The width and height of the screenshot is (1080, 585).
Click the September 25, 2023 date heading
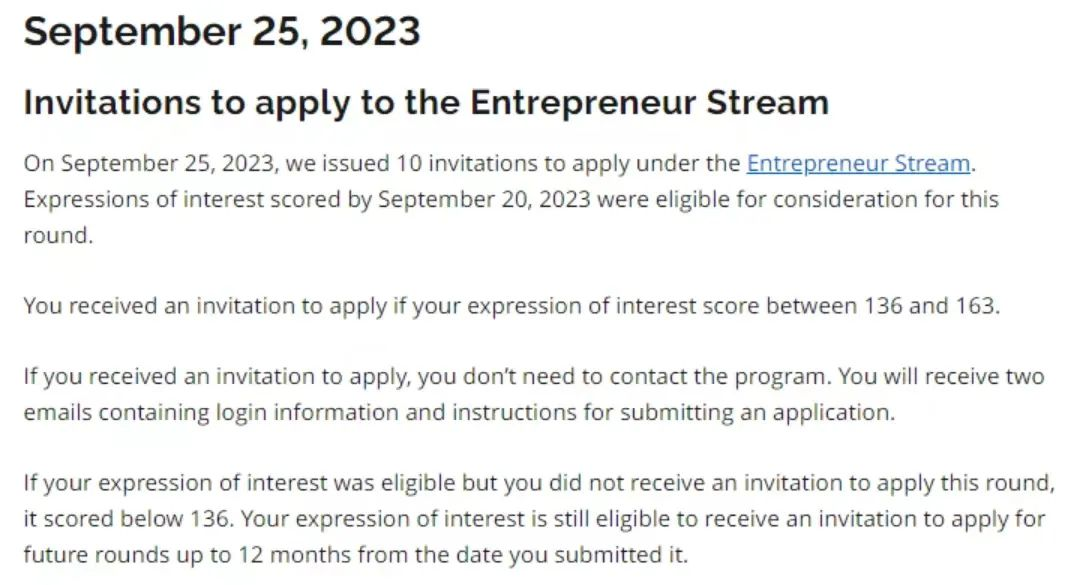tap(222, 32)
